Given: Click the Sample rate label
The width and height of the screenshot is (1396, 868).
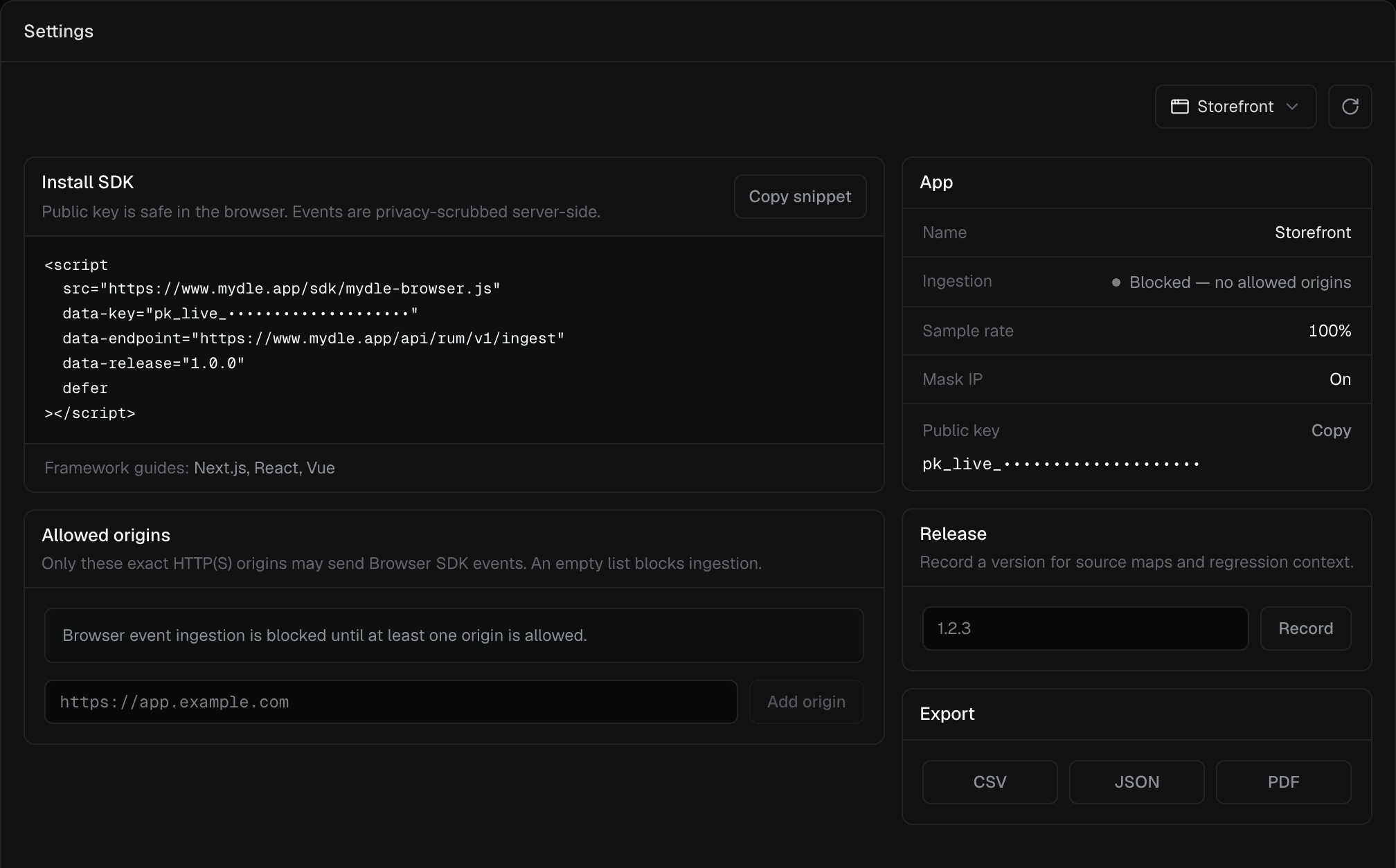Looking at the screenshot, I should 967,331.
